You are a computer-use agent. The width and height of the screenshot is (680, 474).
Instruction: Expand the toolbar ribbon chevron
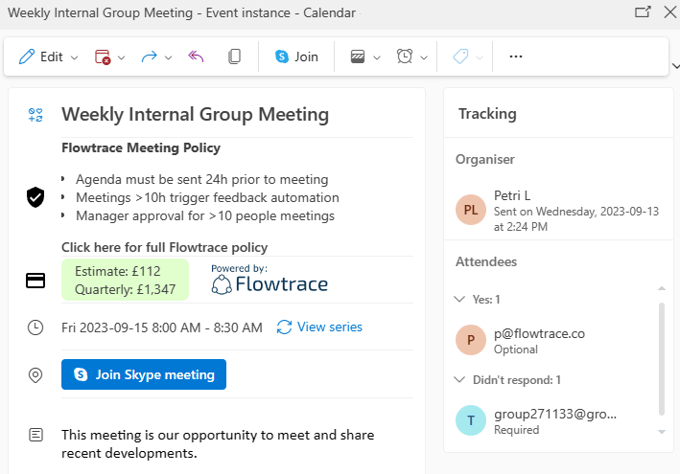click(x=675, y=66)
